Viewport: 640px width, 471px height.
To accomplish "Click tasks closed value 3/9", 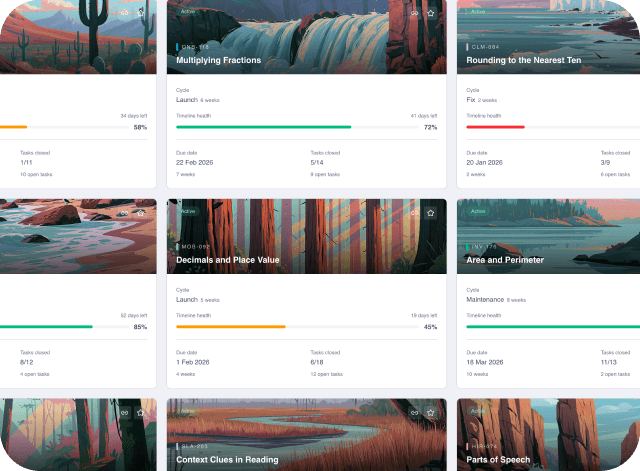I will [605, 162].
